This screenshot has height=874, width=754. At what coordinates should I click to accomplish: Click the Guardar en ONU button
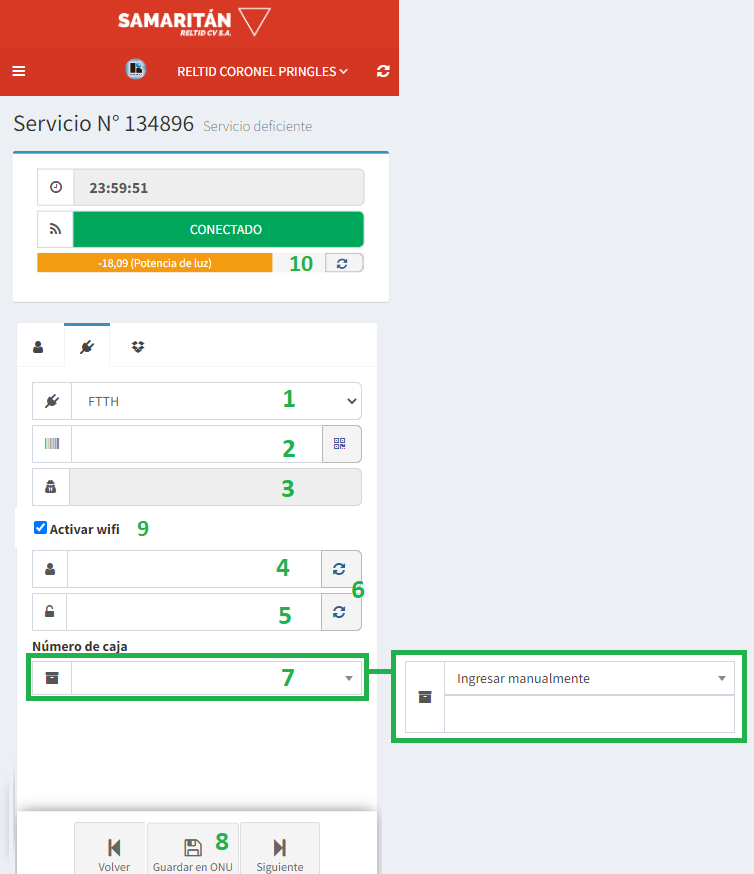pyautogui.click(x=193, y=853)
